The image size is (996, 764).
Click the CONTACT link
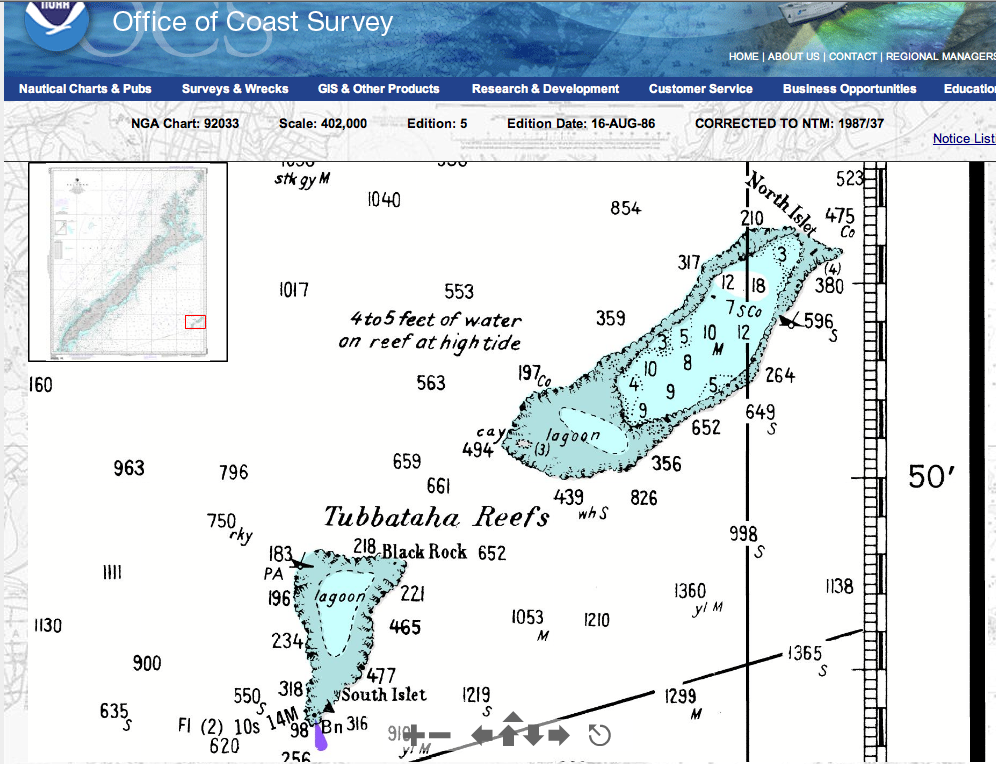[x=853, y=57]
